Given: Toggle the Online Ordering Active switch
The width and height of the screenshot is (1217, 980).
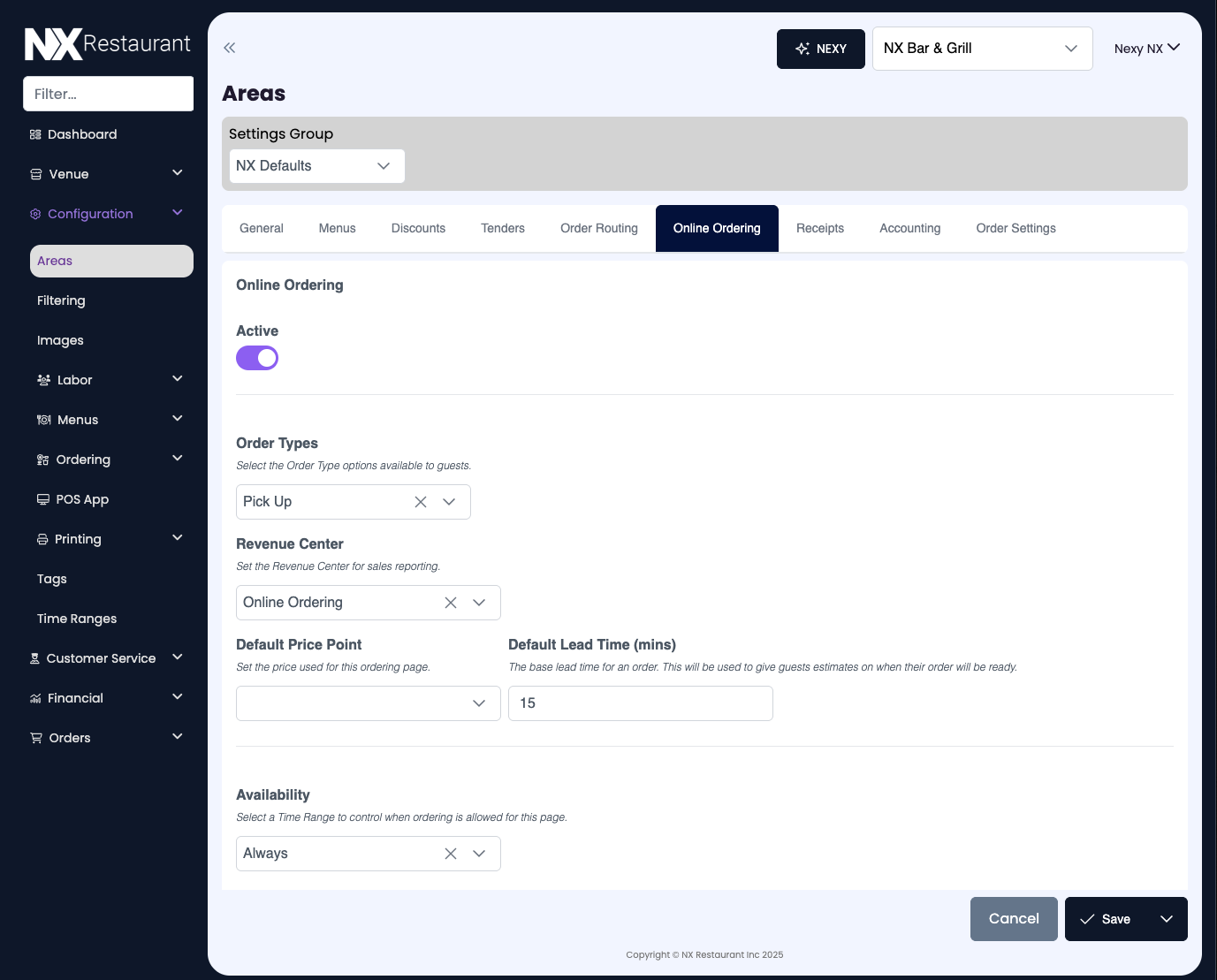Looking at the screenshot, I should [256, 358].
